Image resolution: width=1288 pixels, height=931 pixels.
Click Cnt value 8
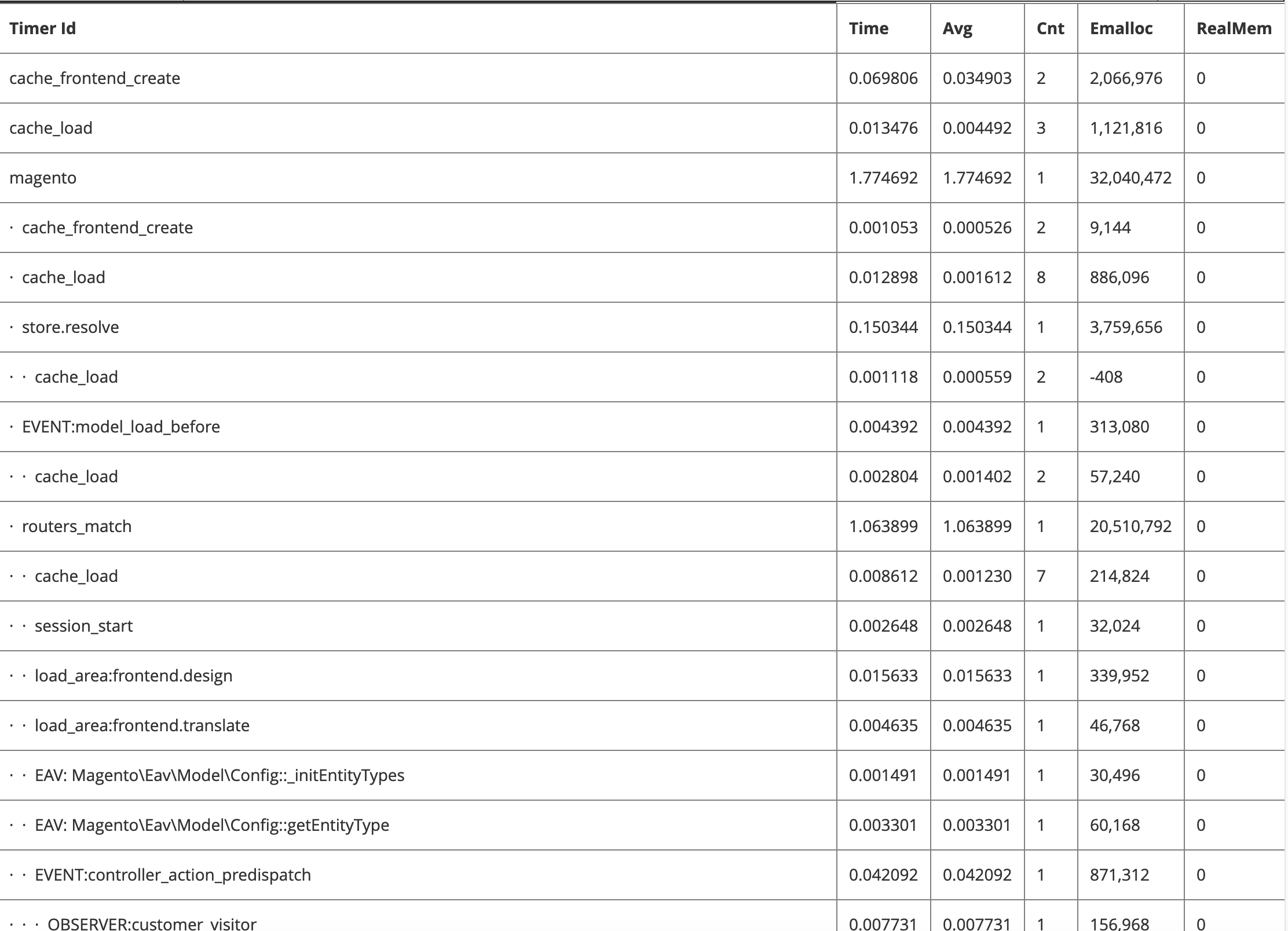point(1041,277)
